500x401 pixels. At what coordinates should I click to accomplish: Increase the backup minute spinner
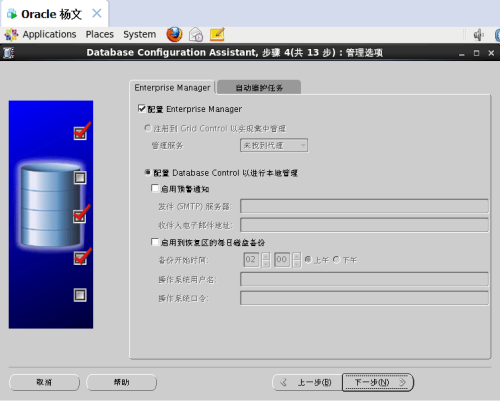(296, 256)
